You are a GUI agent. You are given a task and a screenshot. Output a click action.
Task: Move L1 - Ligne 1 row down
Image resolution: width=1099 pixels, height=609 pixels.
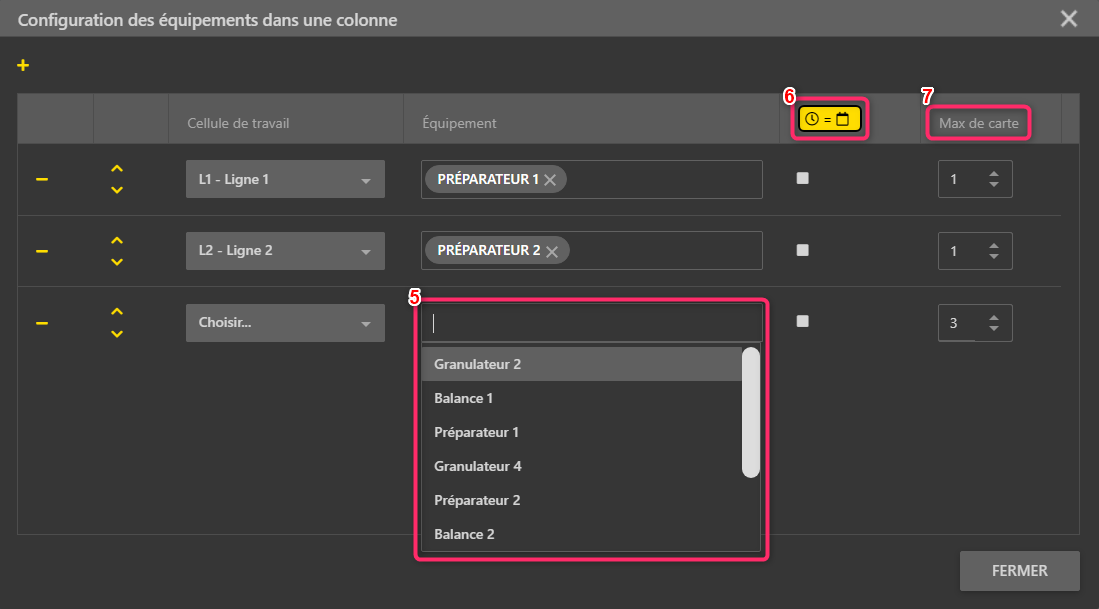pyautogui.click(x=117, y=190)
